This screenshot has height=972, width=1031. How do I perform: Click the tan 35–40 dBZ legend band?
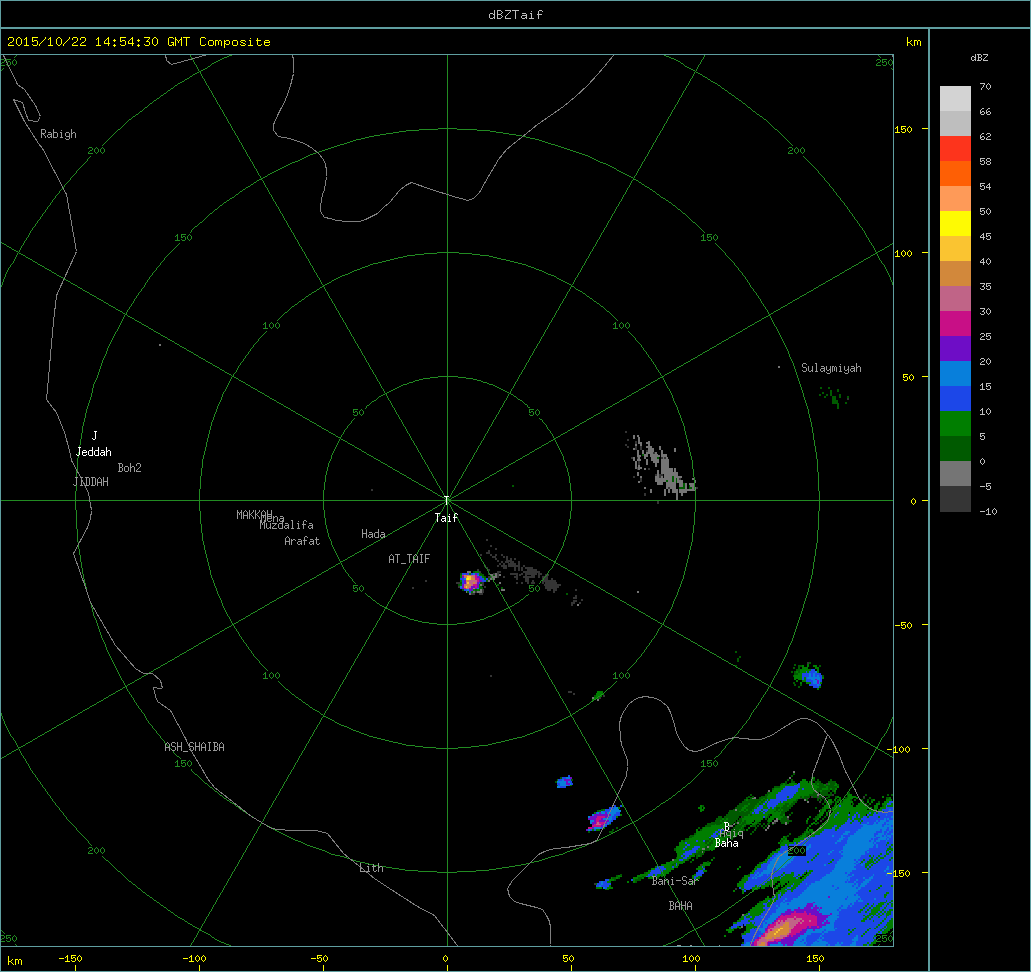tap(955, 274)
